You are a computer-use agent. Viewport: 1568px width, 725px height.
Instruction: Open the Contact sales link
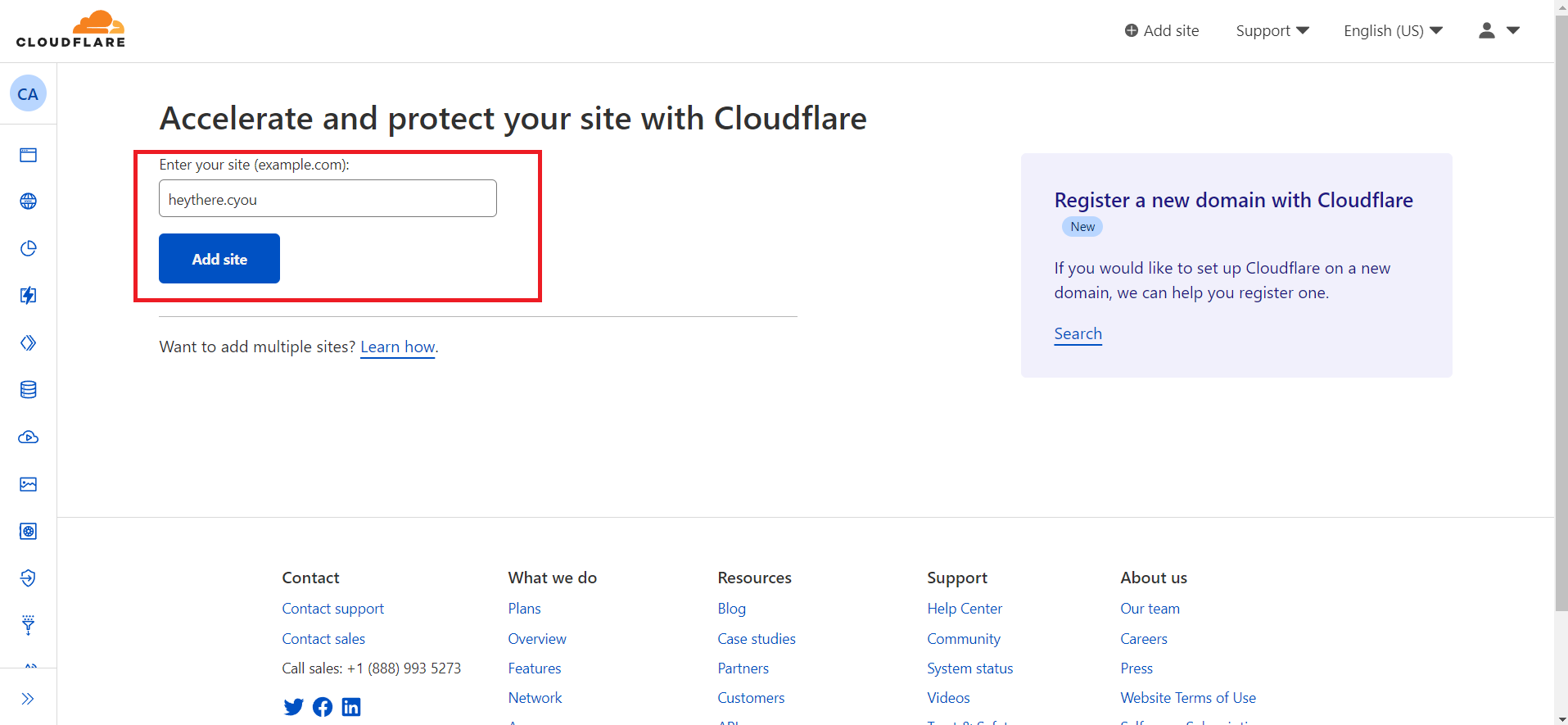[x=323, y=639]
